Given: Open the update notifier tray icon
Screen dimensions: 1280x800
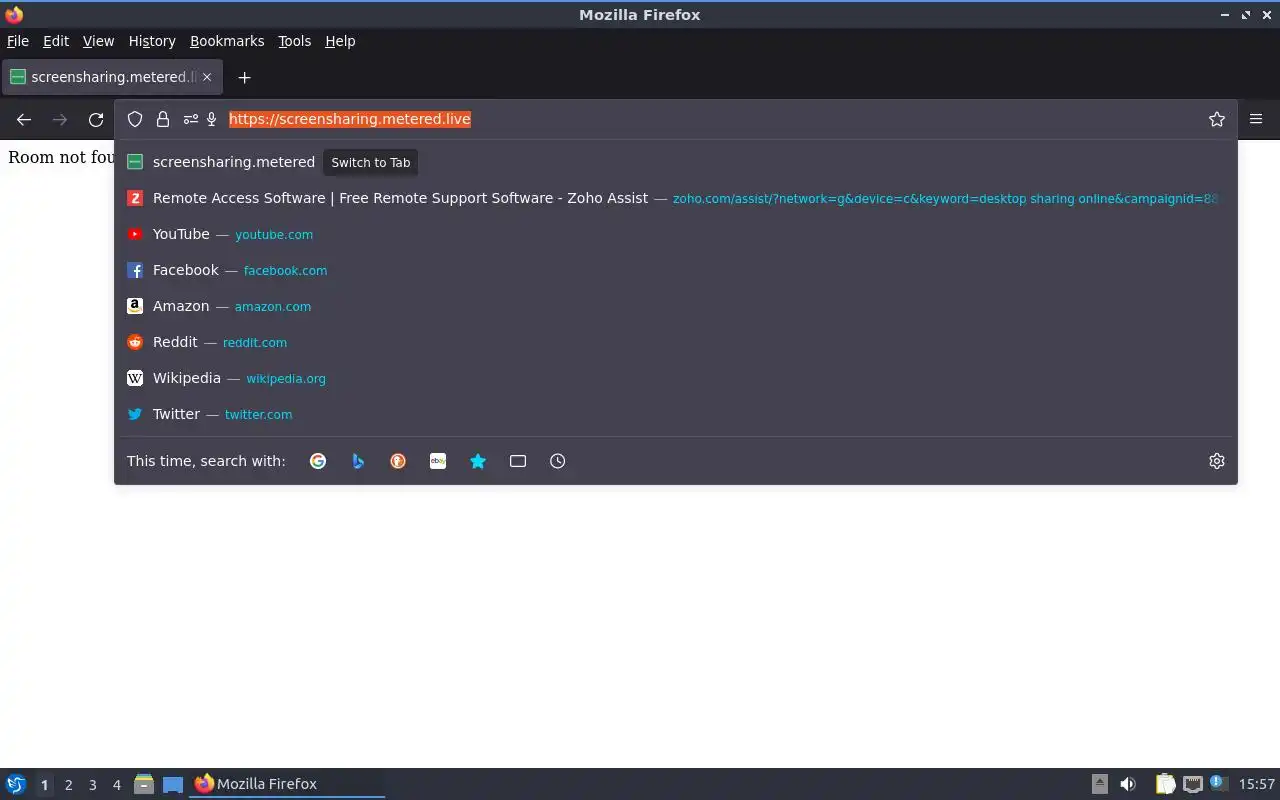Looking at the screenshot, I should point(1218,783).
